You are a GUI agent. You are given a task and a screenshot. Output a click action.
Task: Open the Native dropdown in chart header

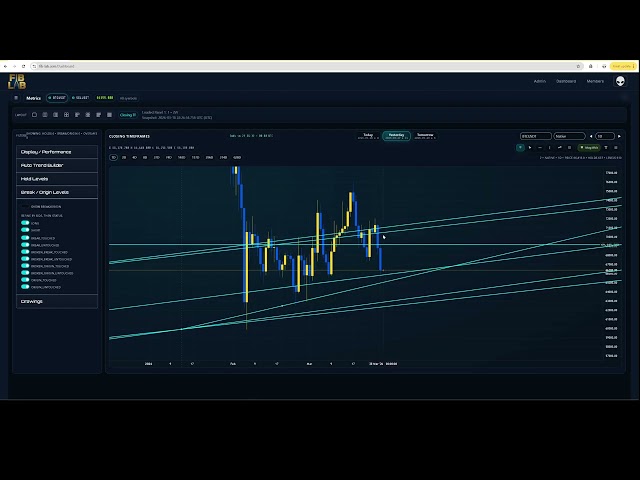(x=569, y=136)
